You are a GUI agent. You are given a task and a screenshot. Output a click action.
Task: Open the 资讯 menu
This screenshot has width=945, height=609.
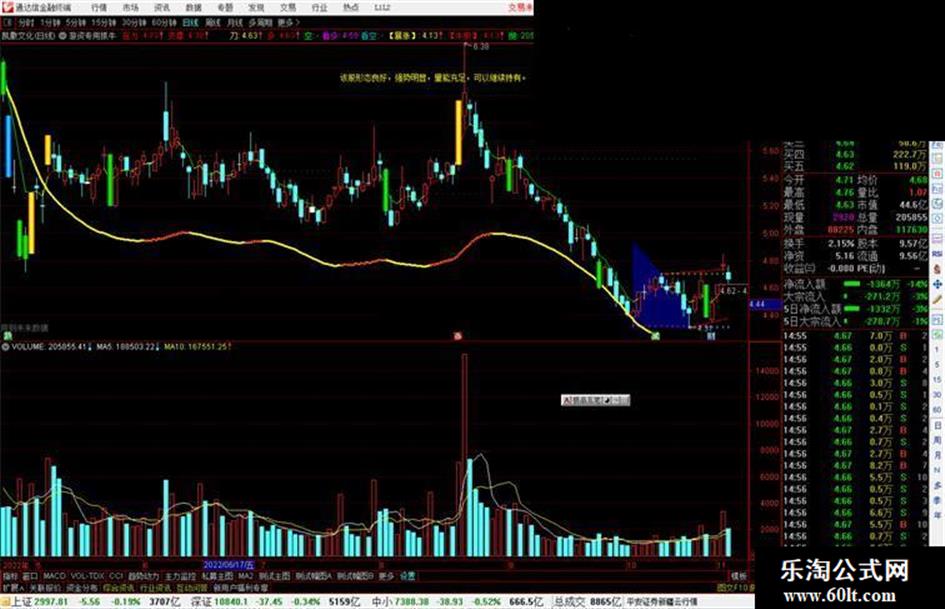162,7
